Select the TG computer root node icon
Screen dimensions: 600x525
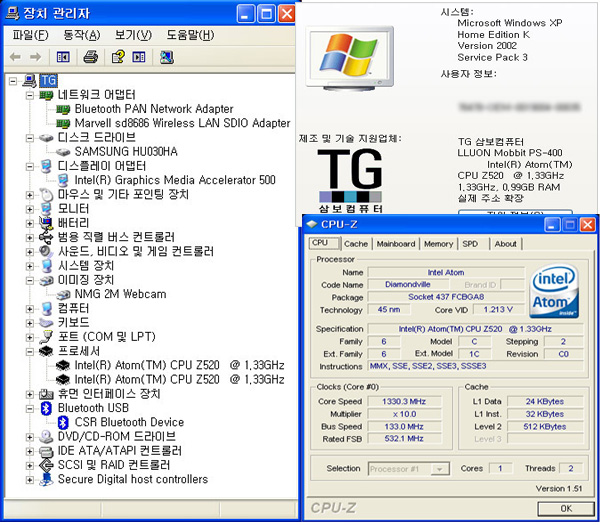click(x=29, y=81)
